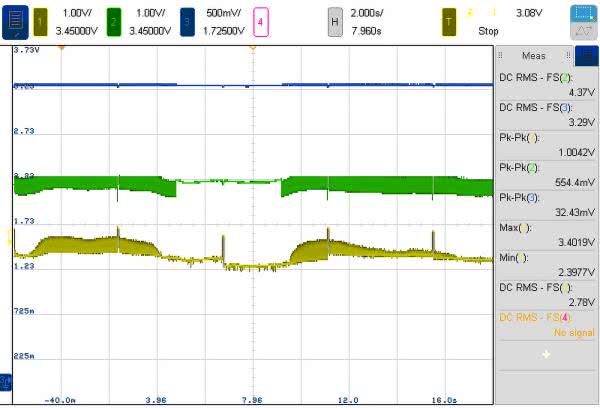Expand the Meas panel header
The image size is (600, 408).
534,56
